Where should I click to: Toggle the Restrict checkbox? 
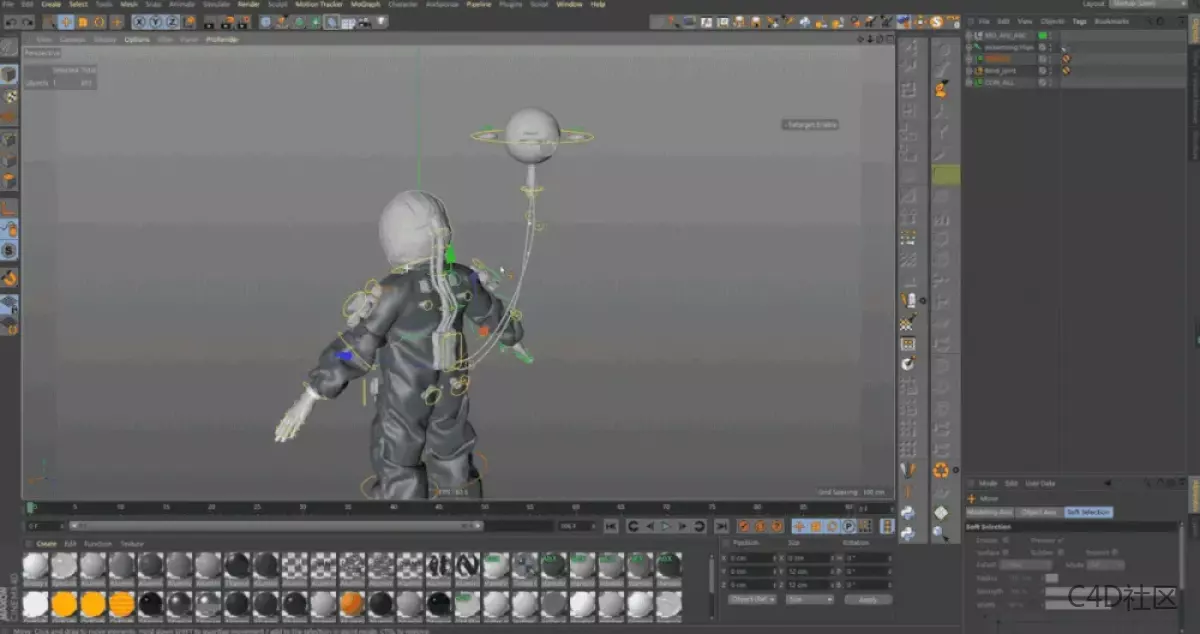(x=1116, y=551)
